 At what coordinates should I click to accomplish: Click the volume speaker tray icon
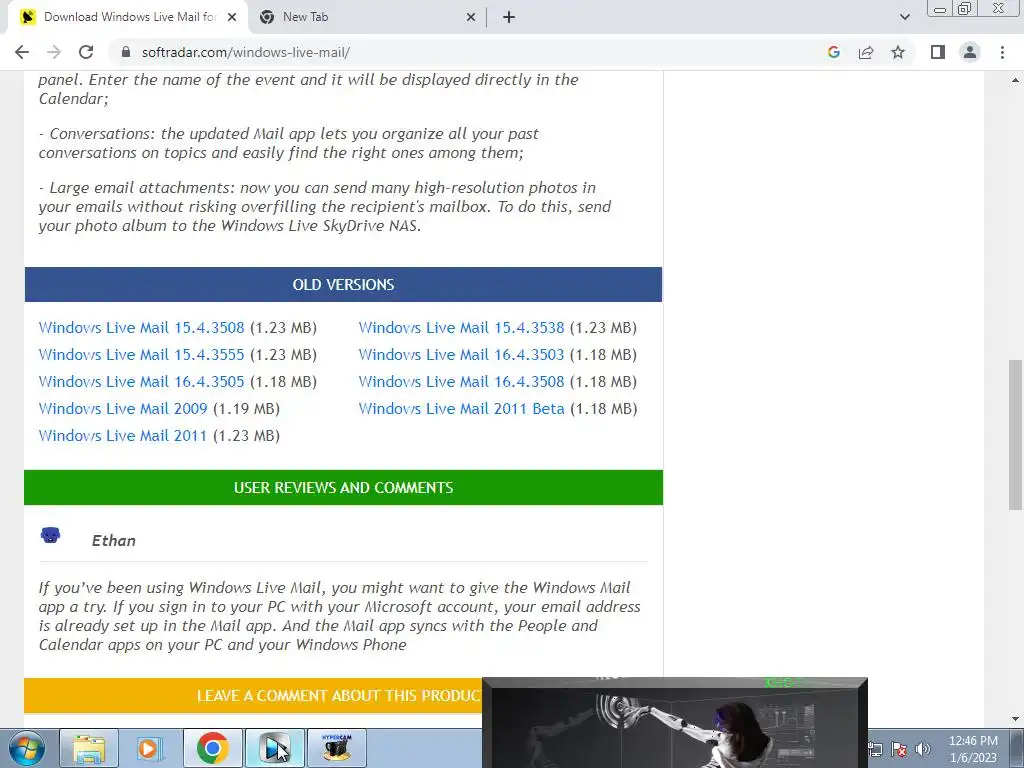click(923, 749)
